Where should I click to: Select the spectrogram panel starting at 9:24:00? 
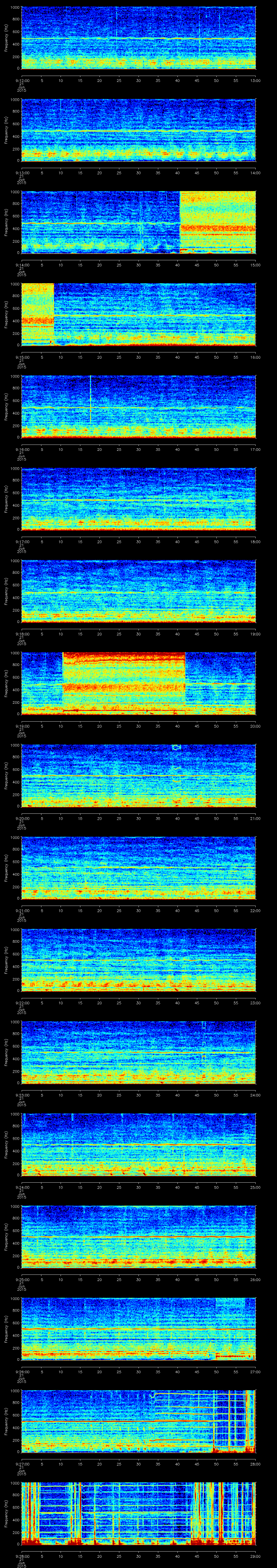tap(138, 1144)
